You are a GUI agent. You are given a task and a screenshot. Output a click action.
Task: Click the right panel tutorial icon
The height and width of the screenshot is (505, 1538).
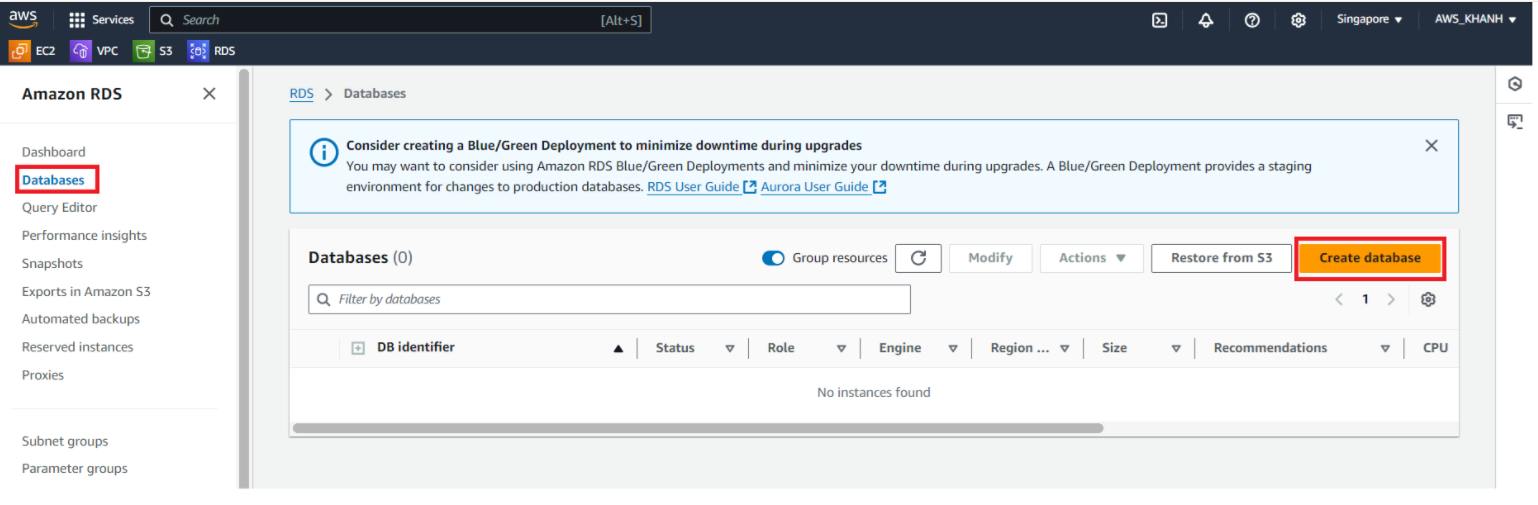click(1515, 121)
